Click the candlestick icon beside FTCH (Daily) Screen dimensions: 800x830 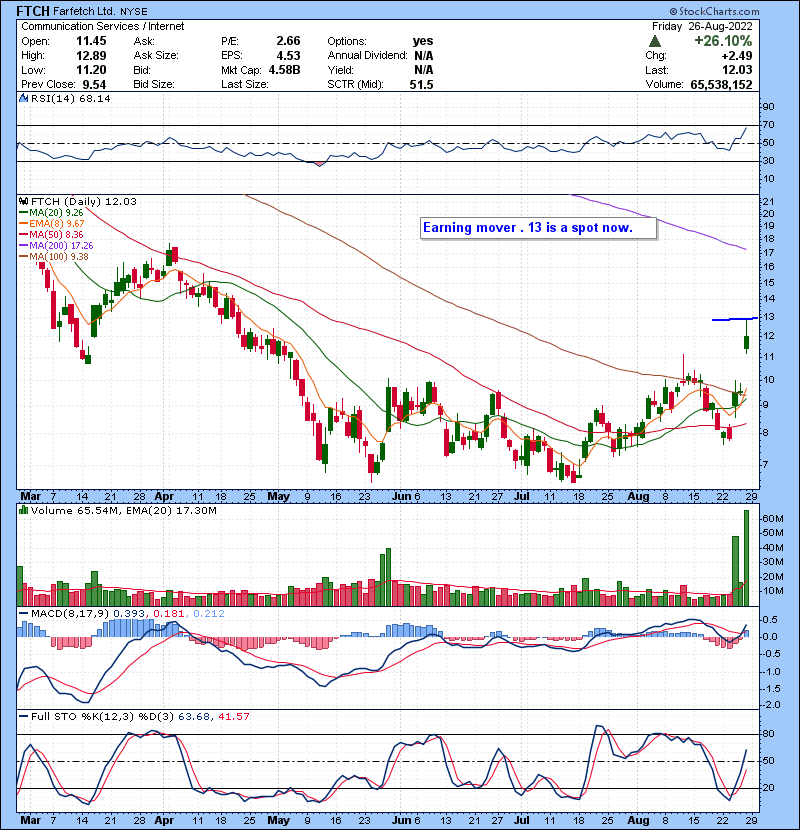click(x=23, y=201)
